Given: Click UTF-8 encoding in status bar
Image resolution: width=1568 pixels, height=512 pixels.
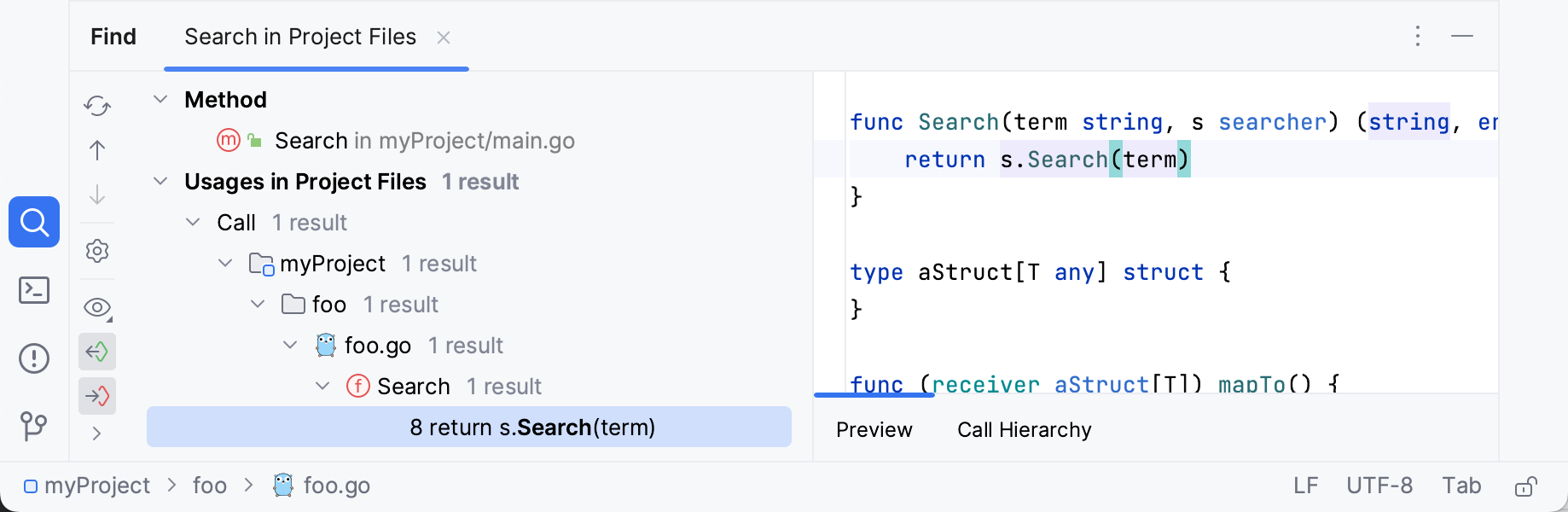Looking at the screenshot, I should (1379, 486).
